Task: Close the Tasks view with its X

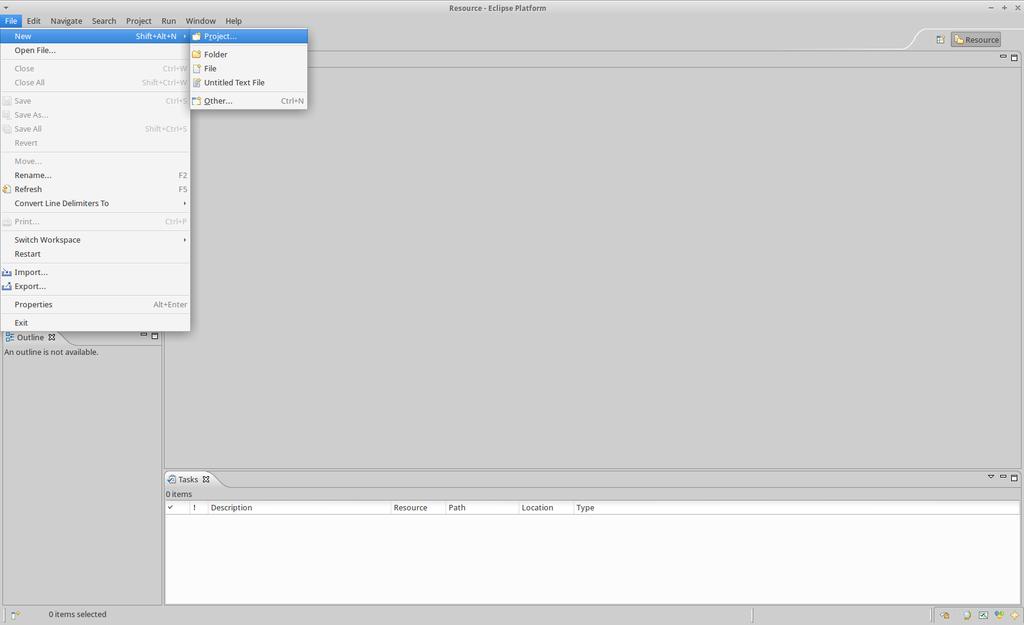Action: [x=206, y=479]
